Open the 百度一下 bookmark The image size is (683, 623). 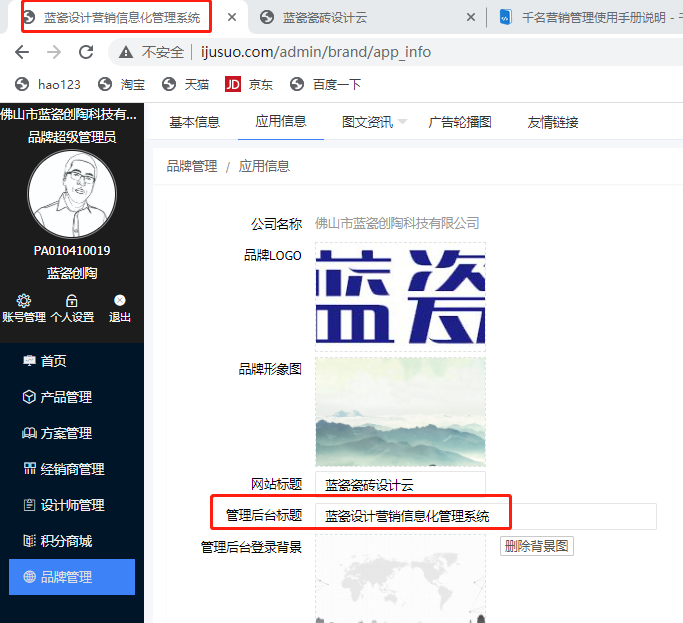[325, 84]
